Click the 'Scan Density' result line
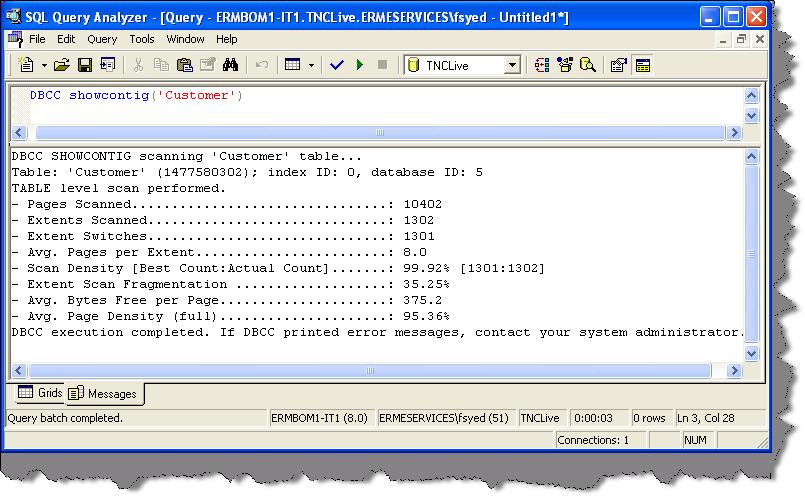805x496 pixels. click(278, 269)
